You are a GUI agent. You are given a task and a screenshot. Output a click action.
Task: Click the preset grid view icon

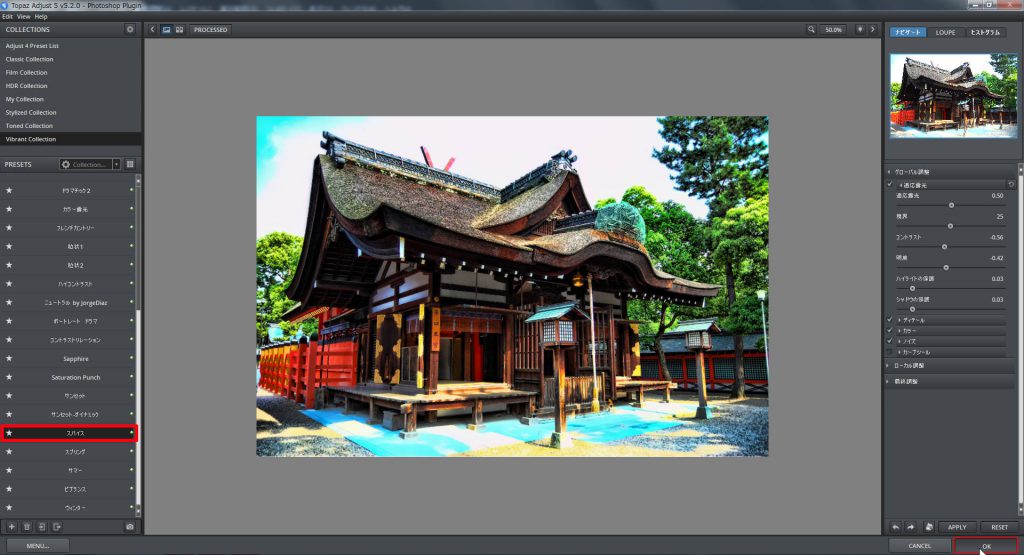[x=130, y=164]
